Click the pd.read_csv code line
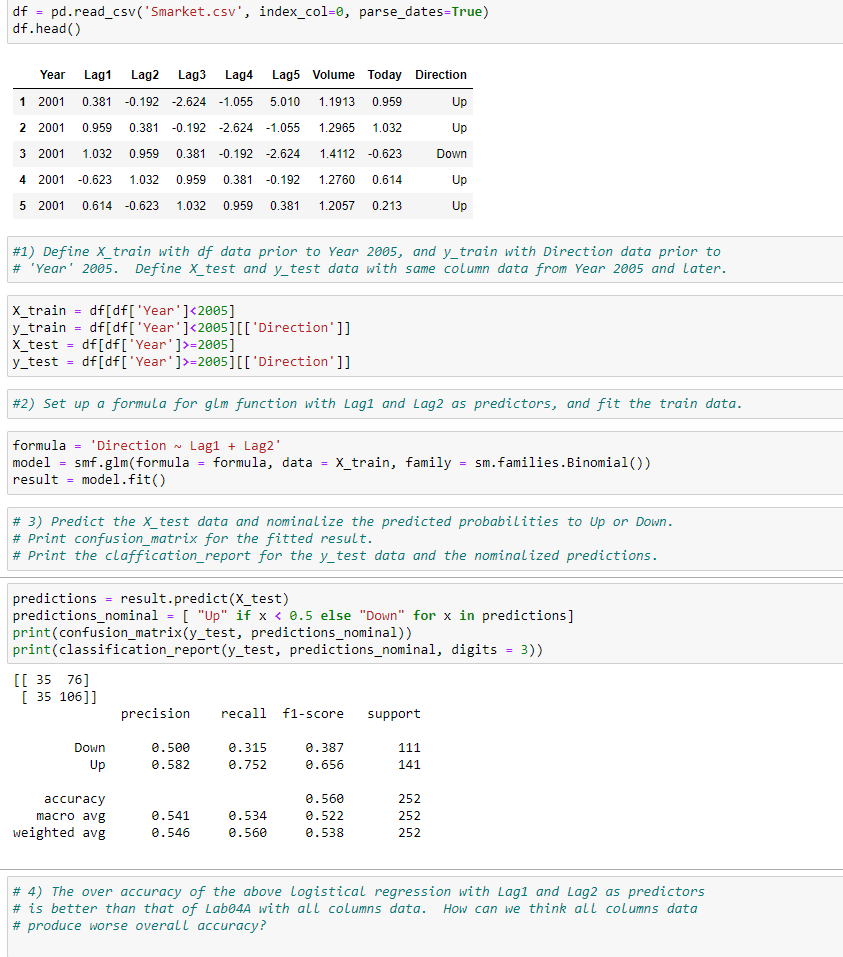 pyautogui.click(x=251, y=12)
